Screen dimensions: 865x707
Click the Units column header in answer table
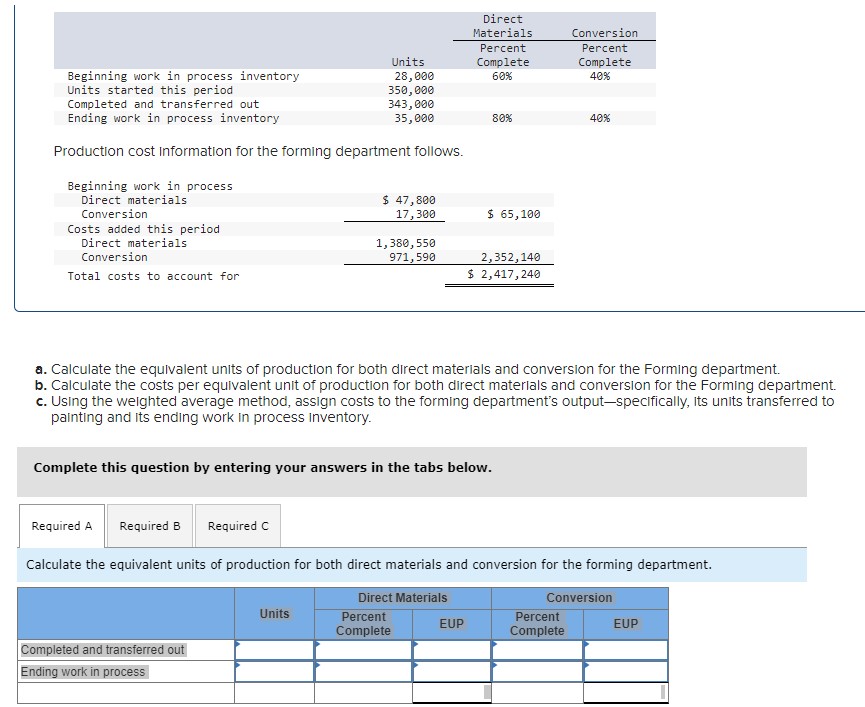pyautogui.click(x=274, y=614)
